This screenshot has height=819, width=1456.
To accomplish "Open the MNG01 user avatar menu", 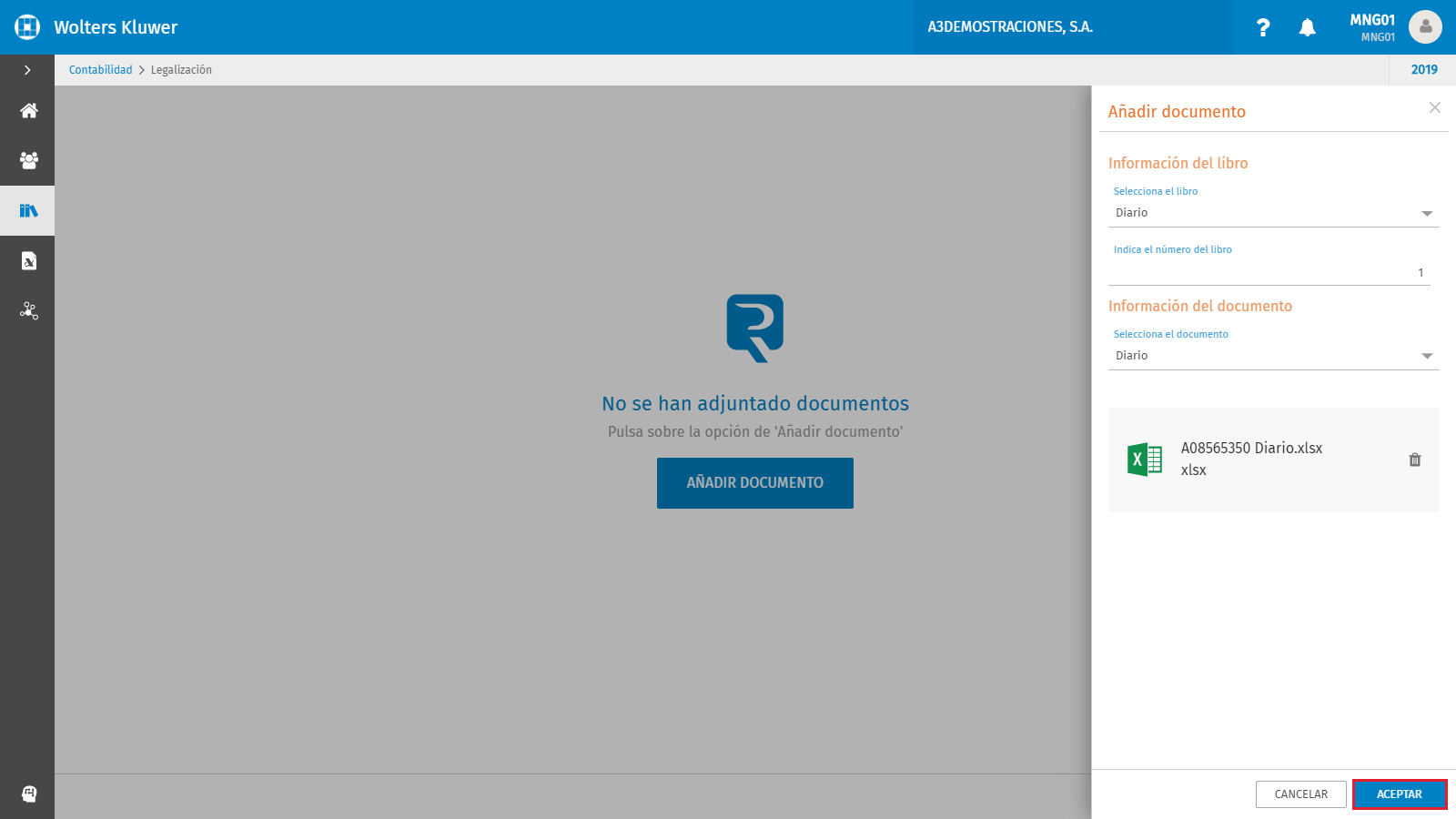I will [x=1425, y=27].
